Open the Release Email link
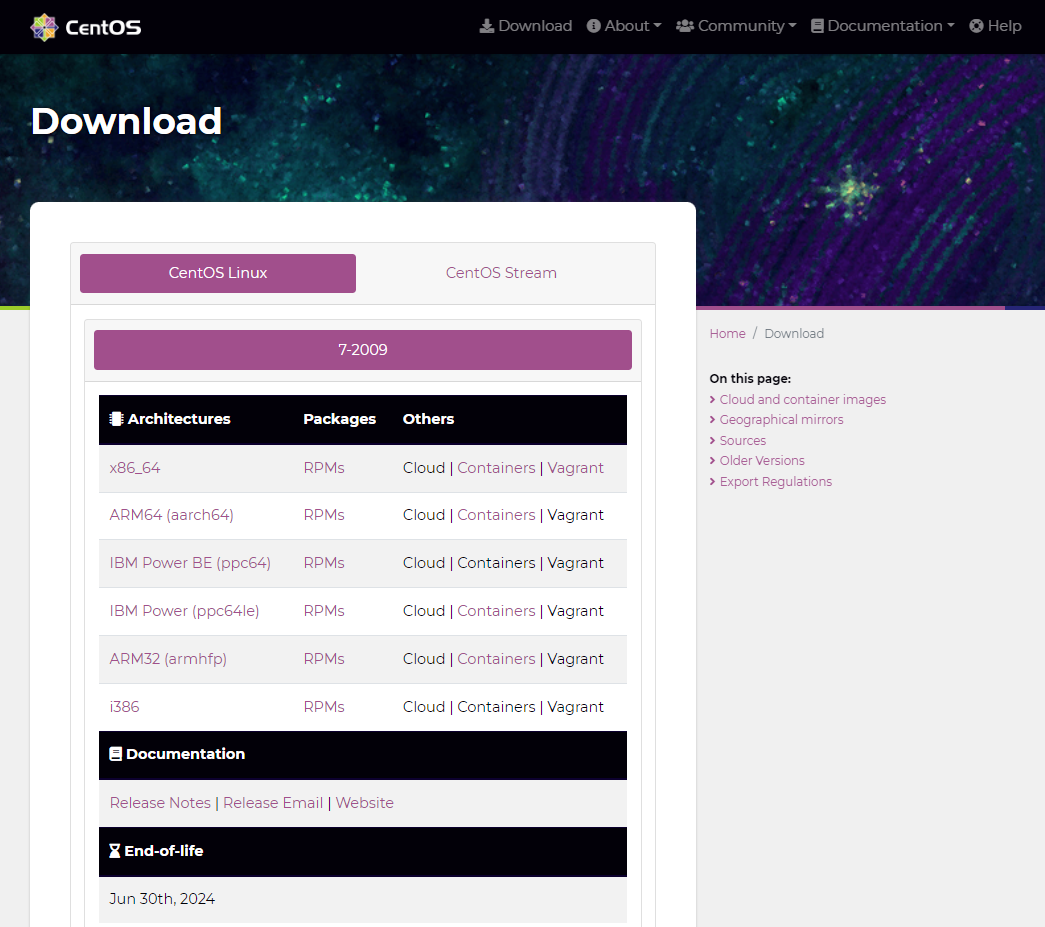Image resolution: width=1045 pixels, height=927 pixels. 273,803
